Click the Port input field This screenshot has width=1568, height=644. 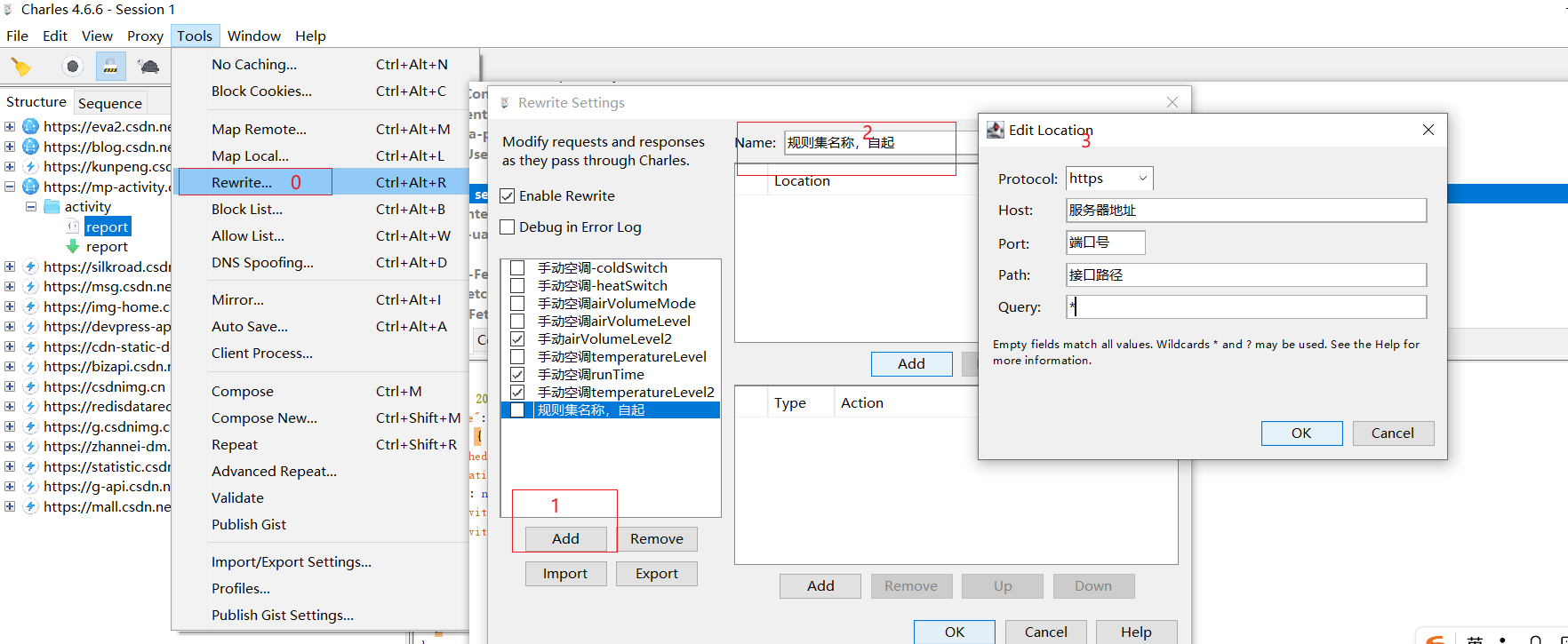(x=1105, y=242)
